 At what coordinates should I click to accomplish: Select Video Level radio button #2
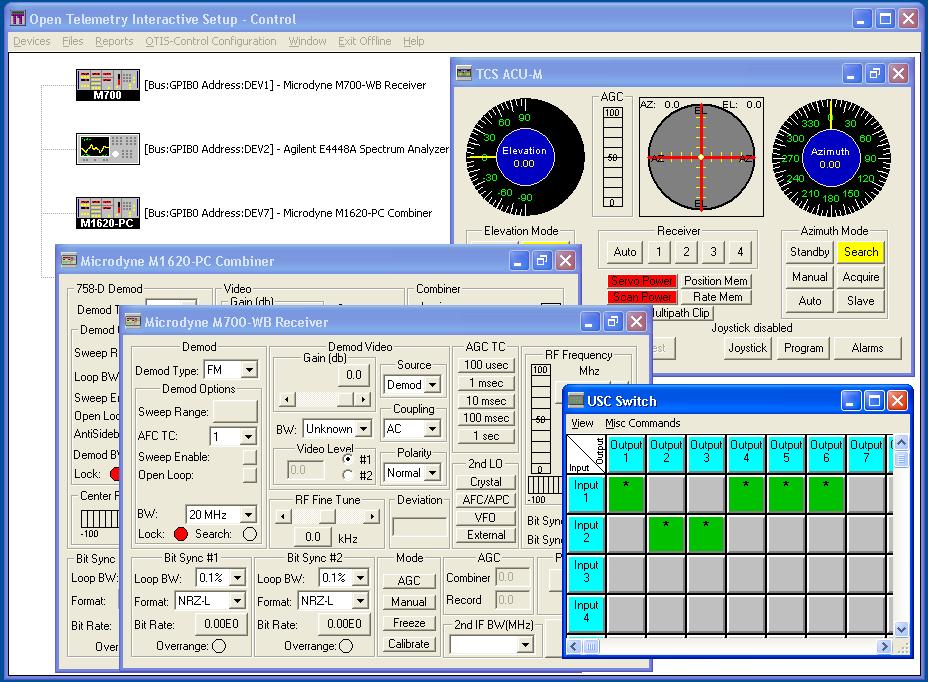347,475
